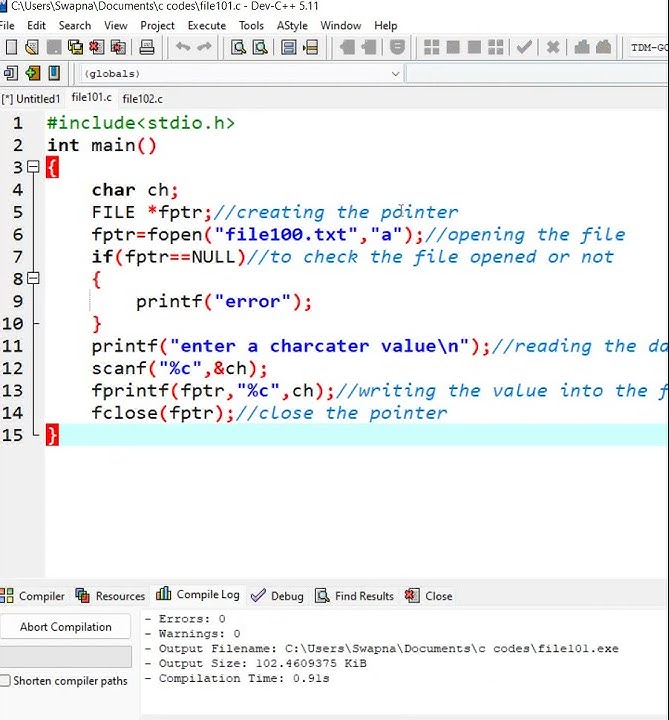
Task: Enable the Shorten compiler paths checkbox
Action: coord(5,681)
